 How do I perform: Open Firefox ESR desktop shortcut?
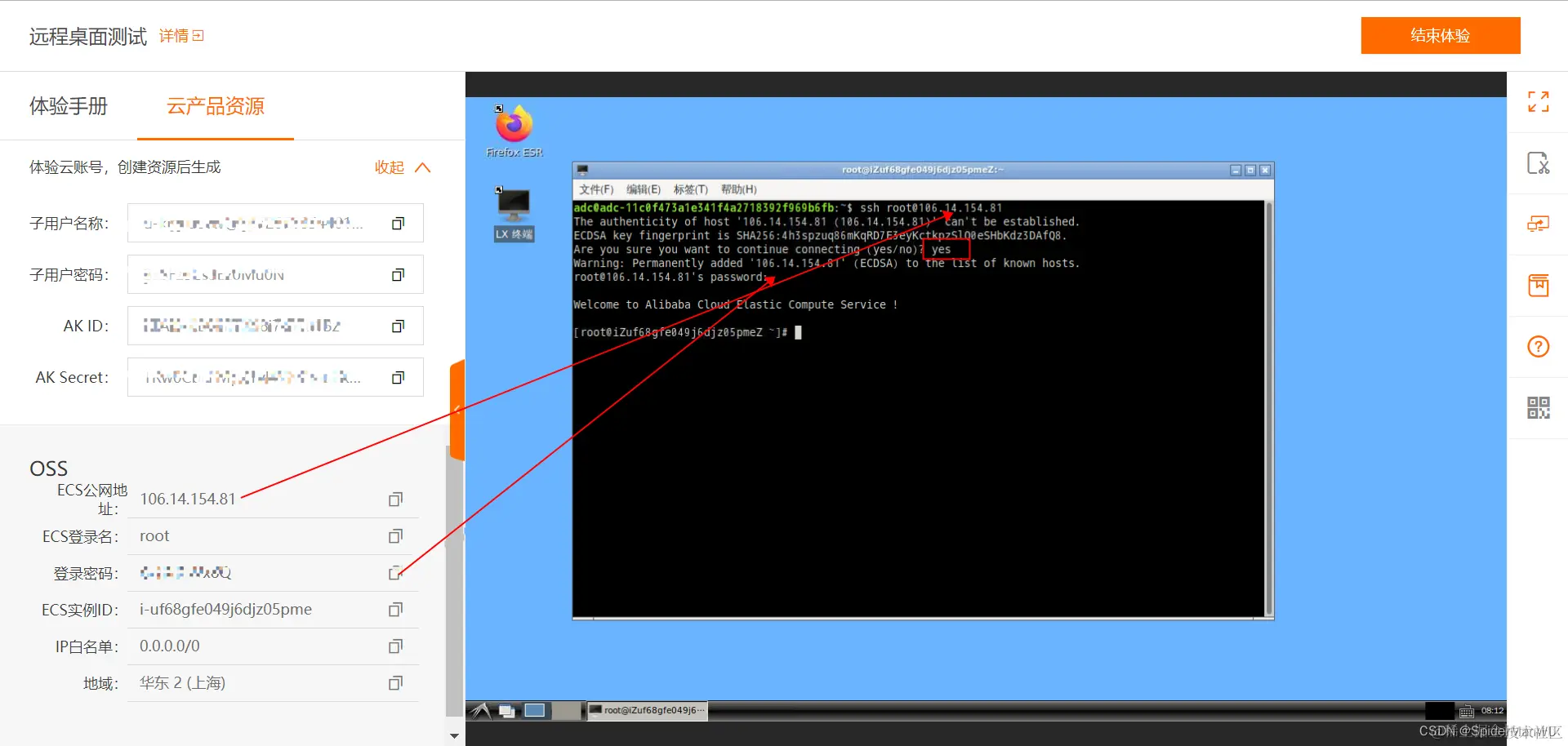514,131
